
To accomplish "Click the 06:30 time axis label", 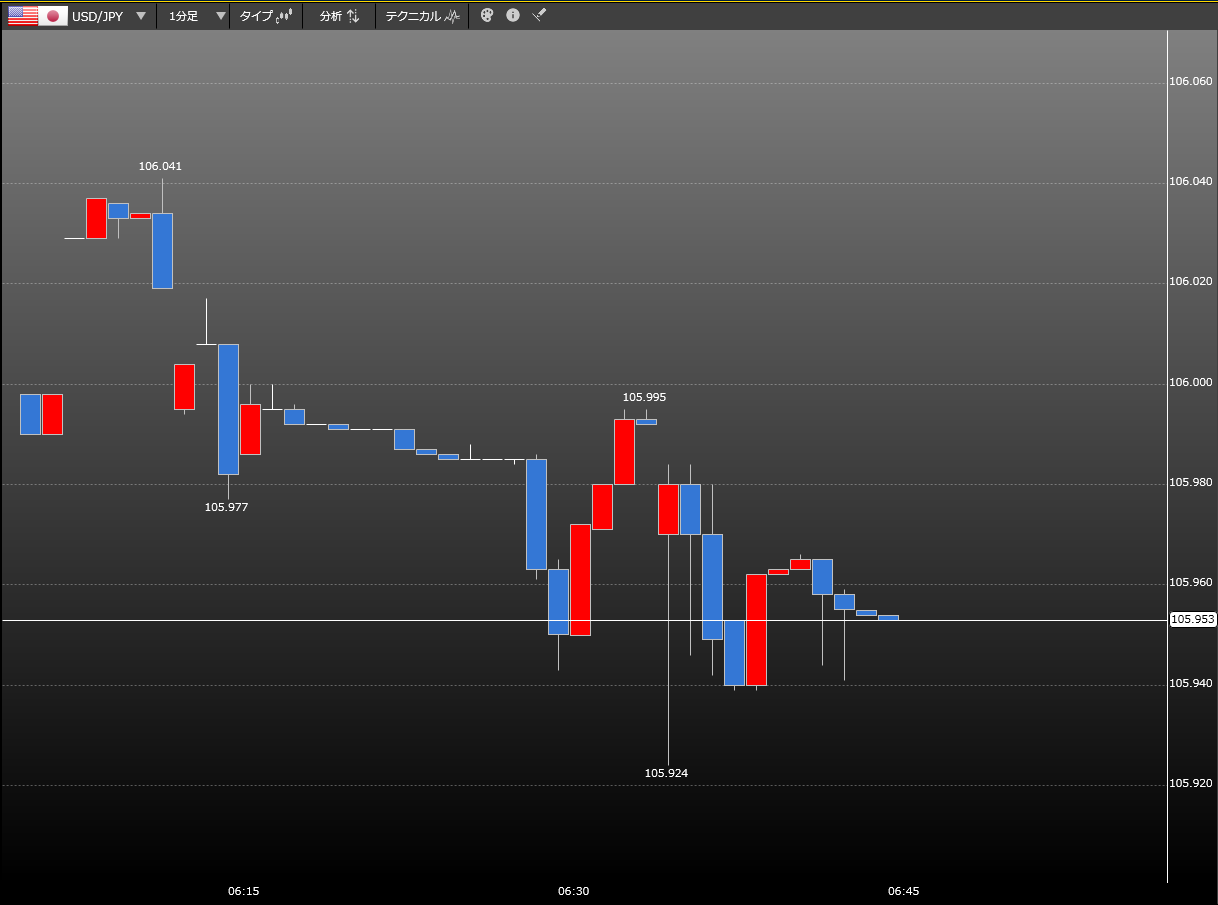I will click(x=573, y=890).
